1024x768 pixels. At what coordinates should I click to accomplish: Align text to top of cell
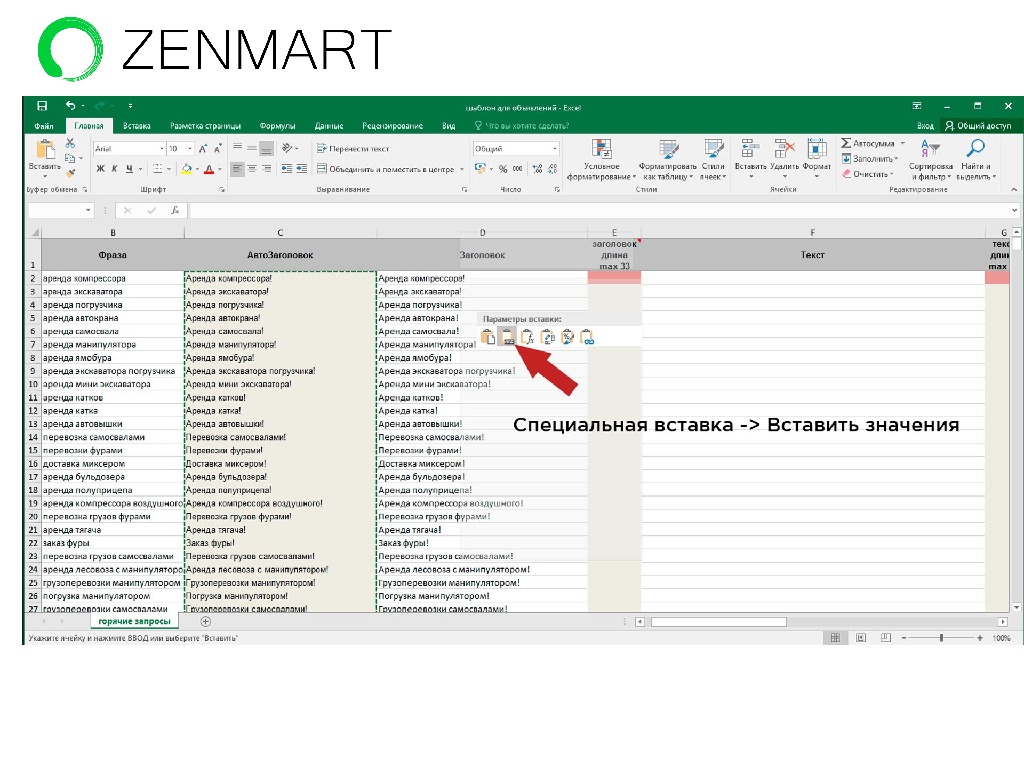pyautogui.click(x=238, y=148)
